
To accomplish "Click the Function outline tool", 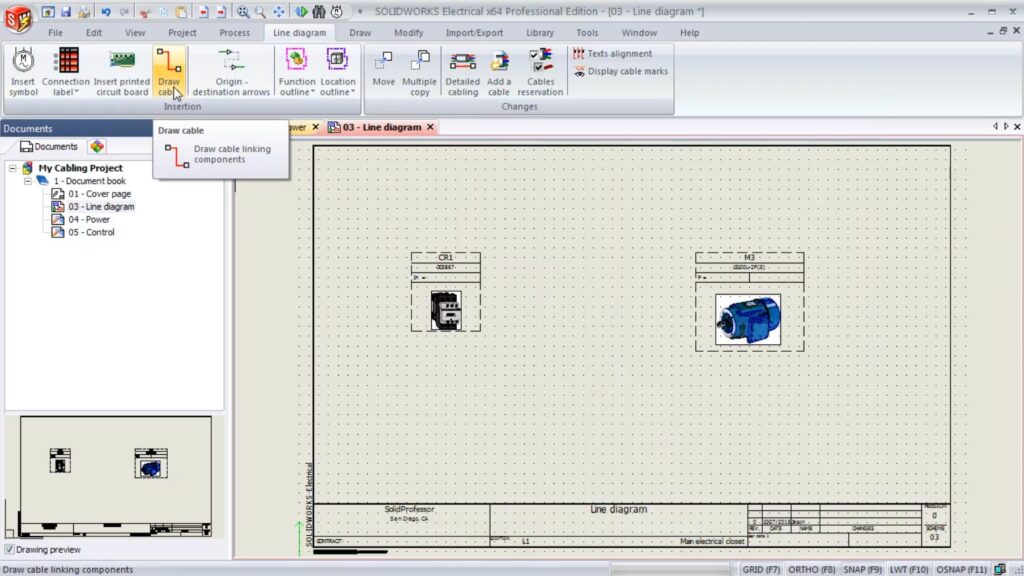I will [x=296, y=72].
